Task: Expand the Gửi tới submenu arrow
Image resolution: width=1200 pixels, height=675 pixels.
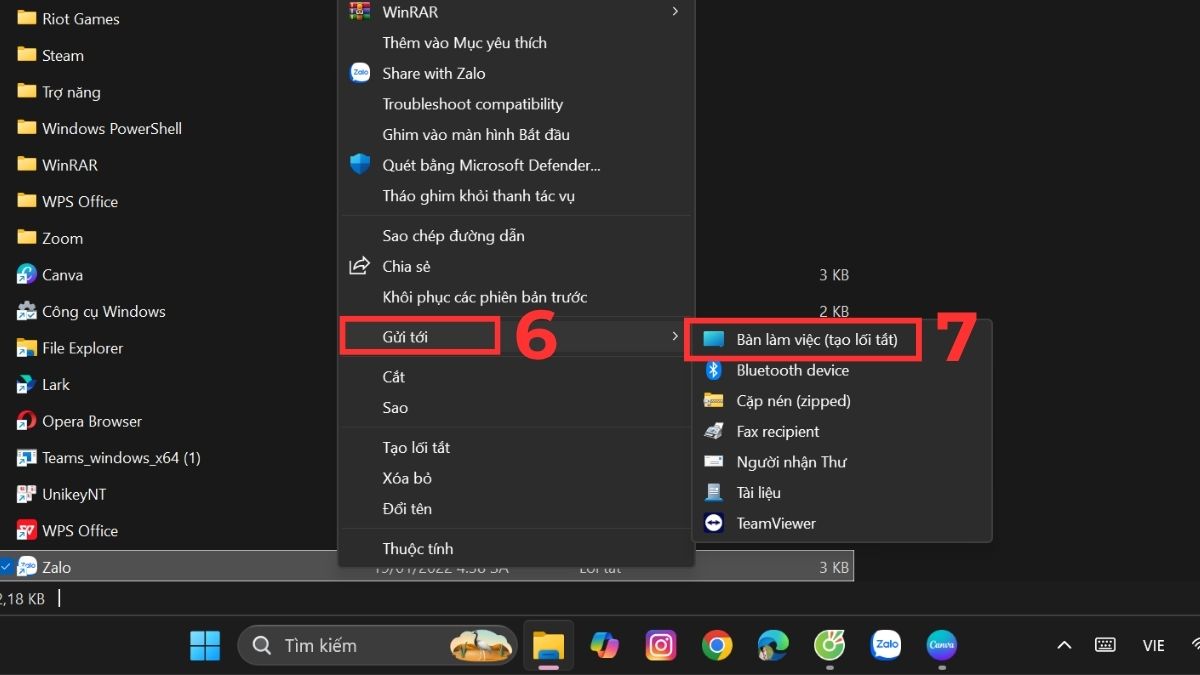Action: (x=675, y=337)
